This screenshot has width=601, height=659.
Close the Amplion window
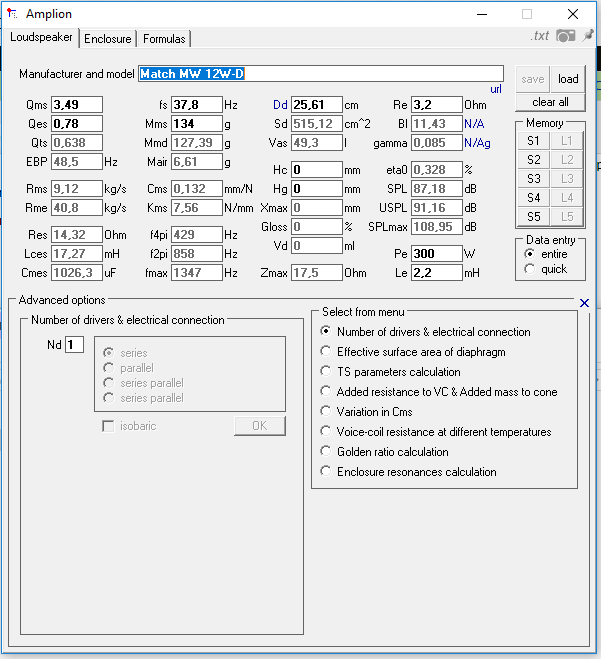(572, 14)
